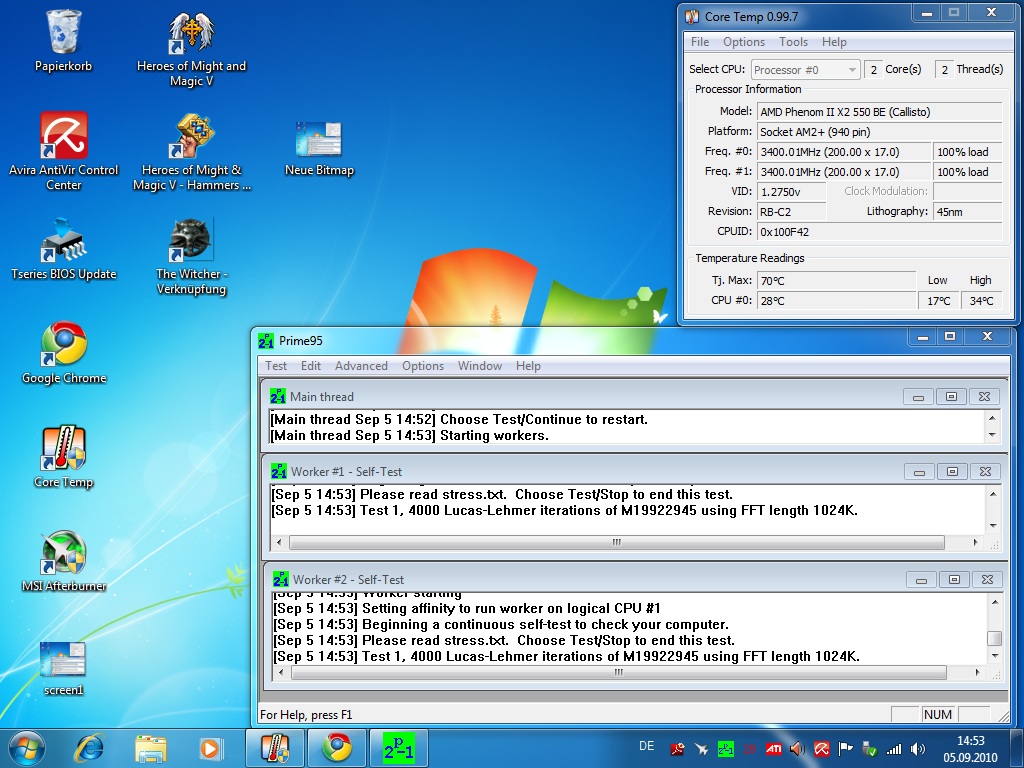Click the Safely Remove Hardware tray icon
The image size is (1024, 768).
tap(869, 749)
